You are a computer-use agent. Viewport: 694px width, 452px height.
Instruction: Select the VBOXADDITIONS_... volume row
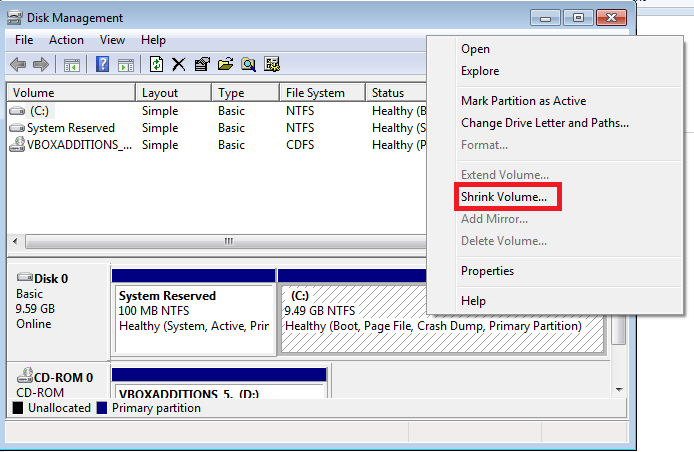(217, 145)
